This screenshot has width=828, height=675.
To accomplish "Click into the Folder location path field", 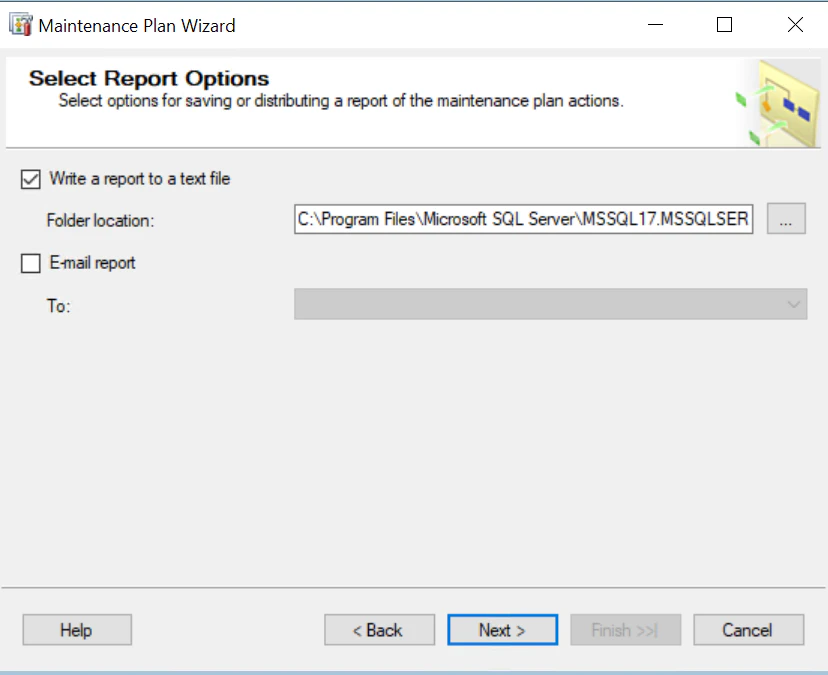I will (523, 219).
